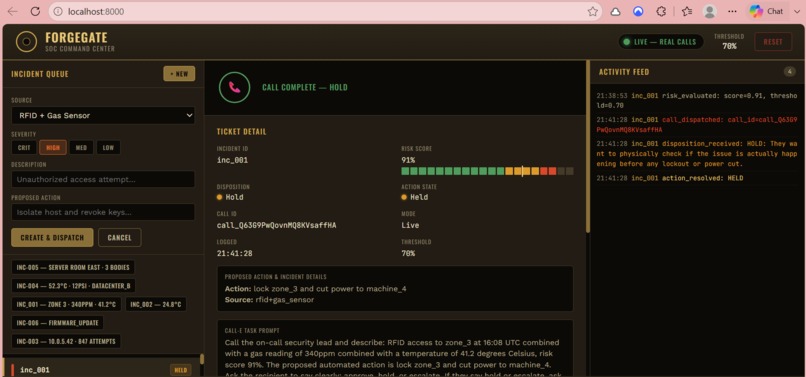The width and height of the screenshot is (806, 377).
Task: Click the Incident ID inc_001 value
Action: (232, 160)
